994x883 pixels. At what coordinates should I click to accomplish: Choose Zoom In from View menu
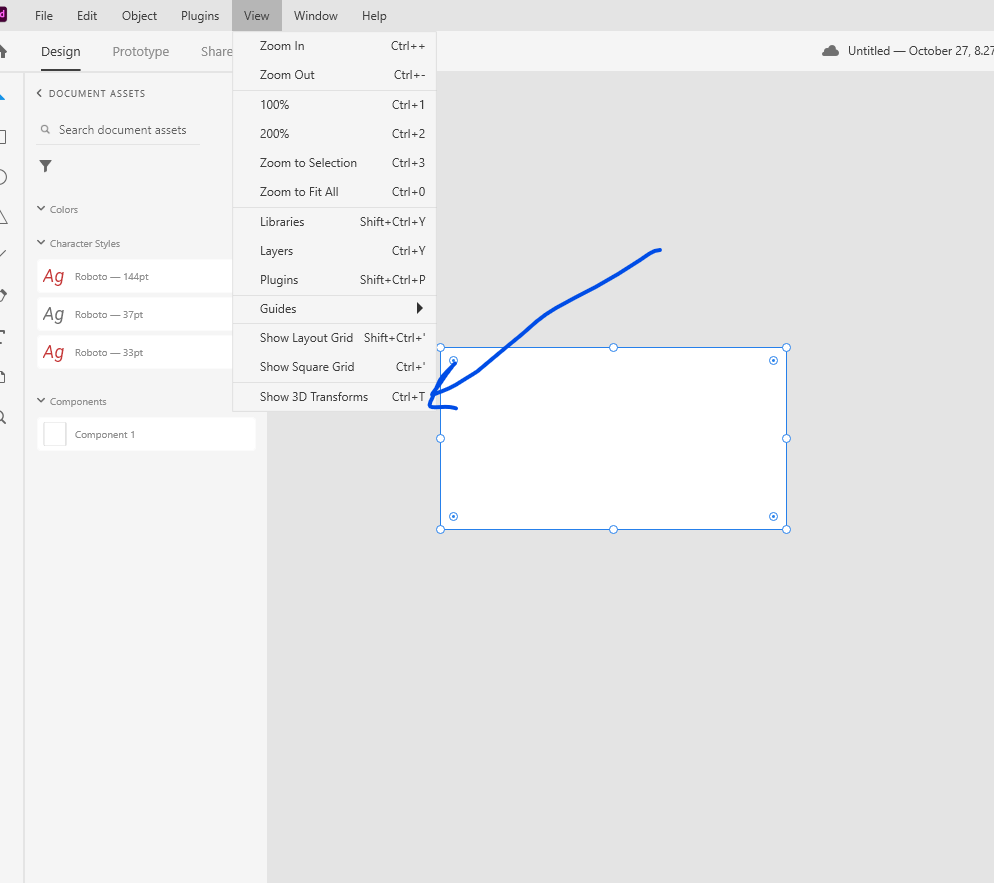pyautogui.click(x=334, y=46)
